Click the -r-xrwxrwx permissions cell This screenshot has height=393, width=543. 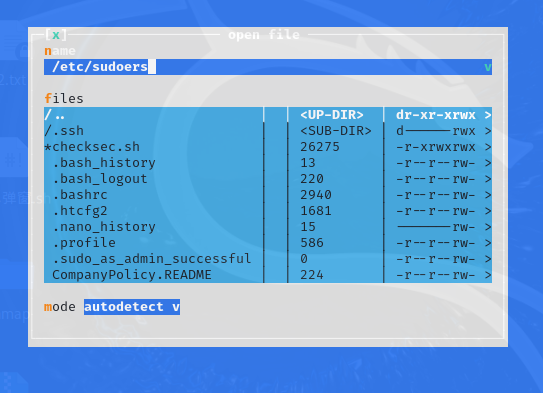pyautogui.click(x=436, y=147)
